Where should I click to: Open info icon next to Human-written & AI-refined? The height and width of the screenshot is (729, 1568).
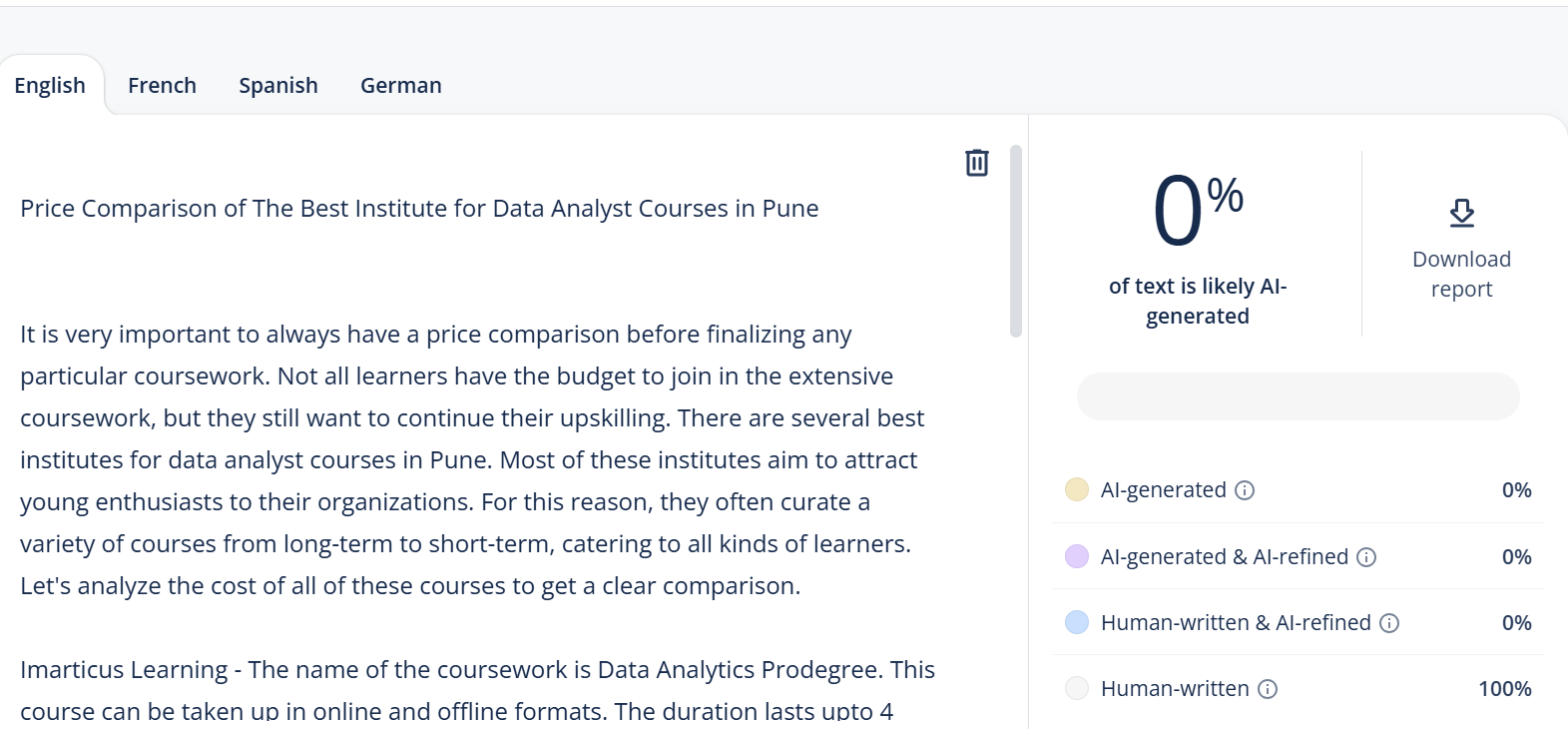coord(1389,623)
